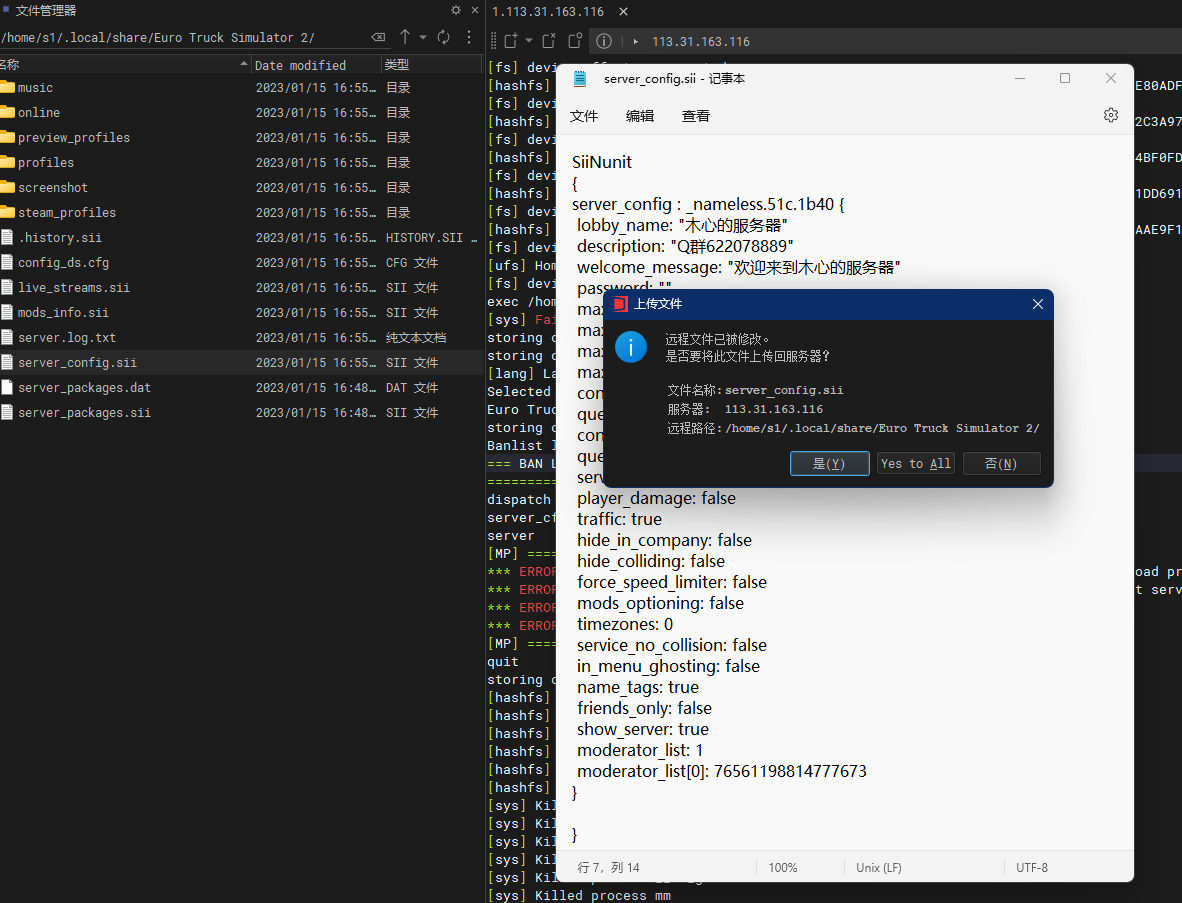
Task: Open Notepad 查看 menu
Action: pos(695,115)
